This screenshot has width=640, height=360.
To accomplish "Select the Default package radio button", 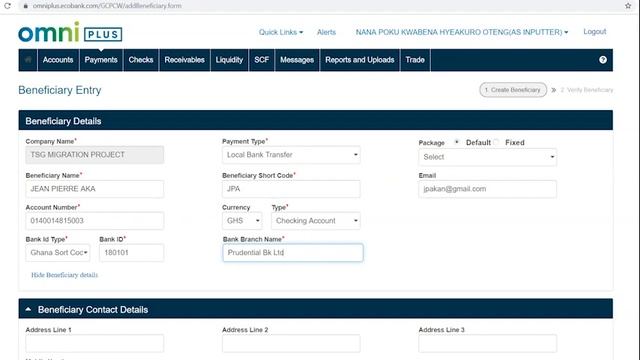I will 457,142.
